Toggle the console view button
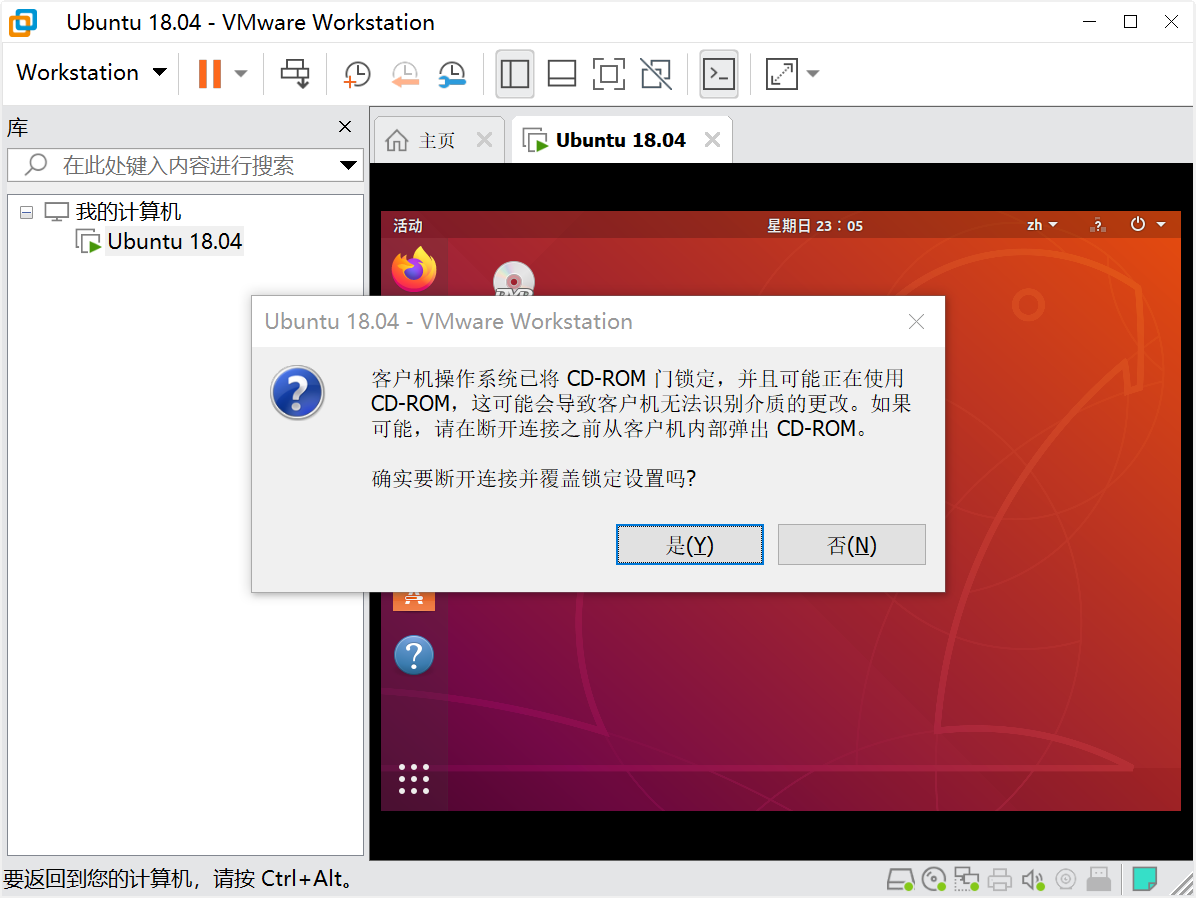1196x898 pixels. [719, 73]
